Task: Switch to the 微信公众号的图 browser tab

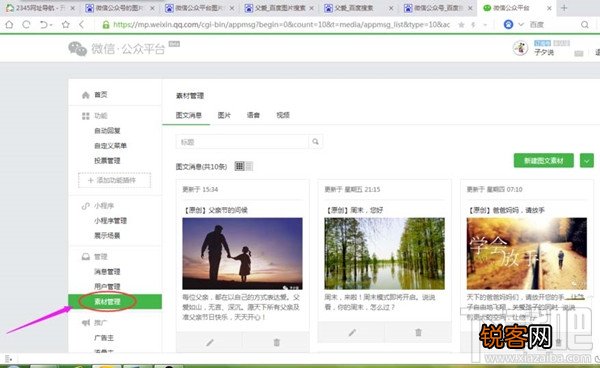Action: 119,8
